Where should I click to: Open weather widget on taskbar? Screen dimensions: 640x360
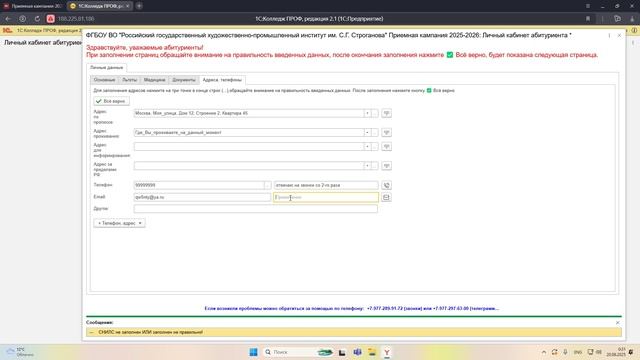(20, 352)
